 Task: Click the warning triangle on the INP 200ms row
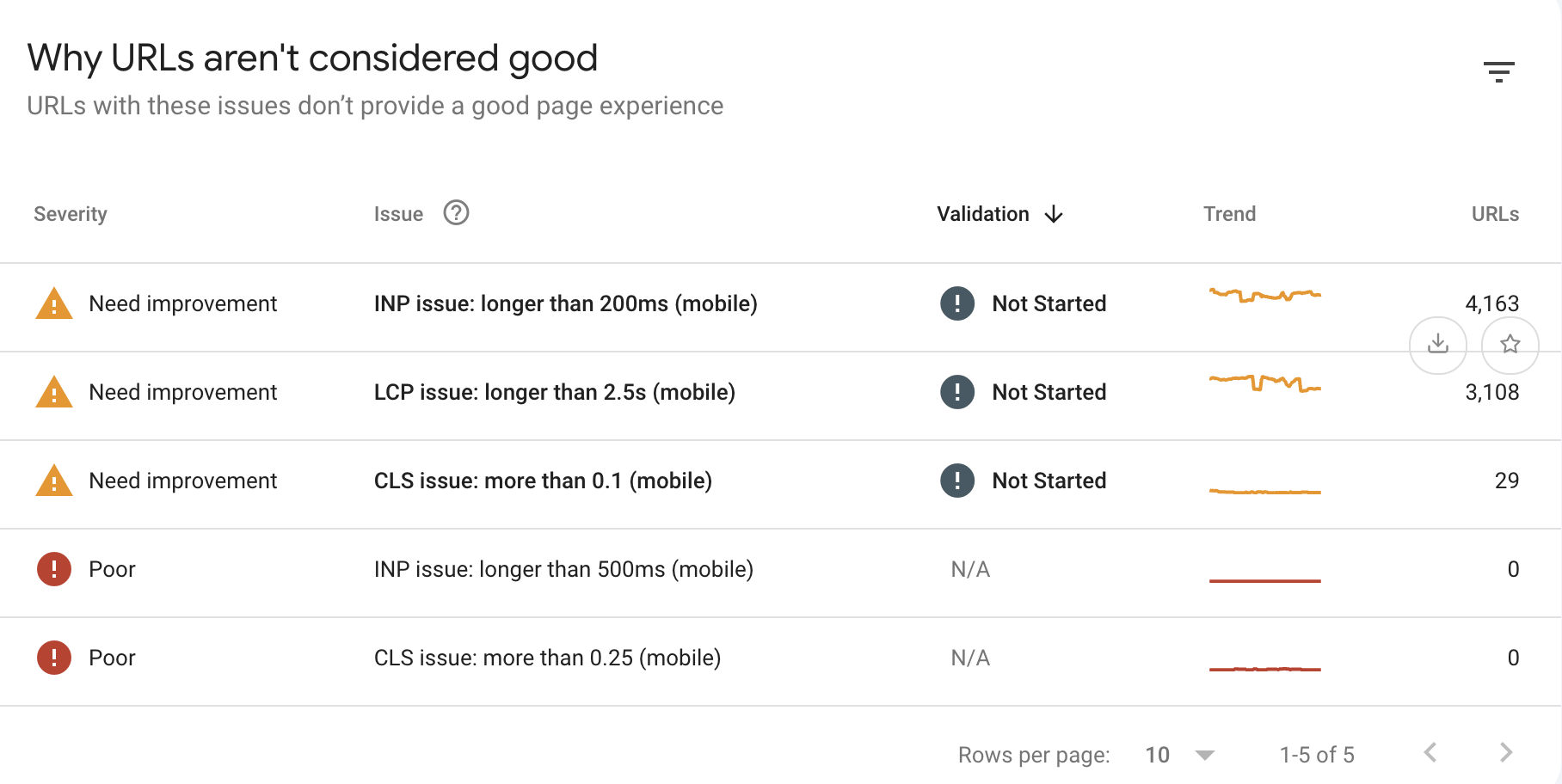tap(53, 303)
